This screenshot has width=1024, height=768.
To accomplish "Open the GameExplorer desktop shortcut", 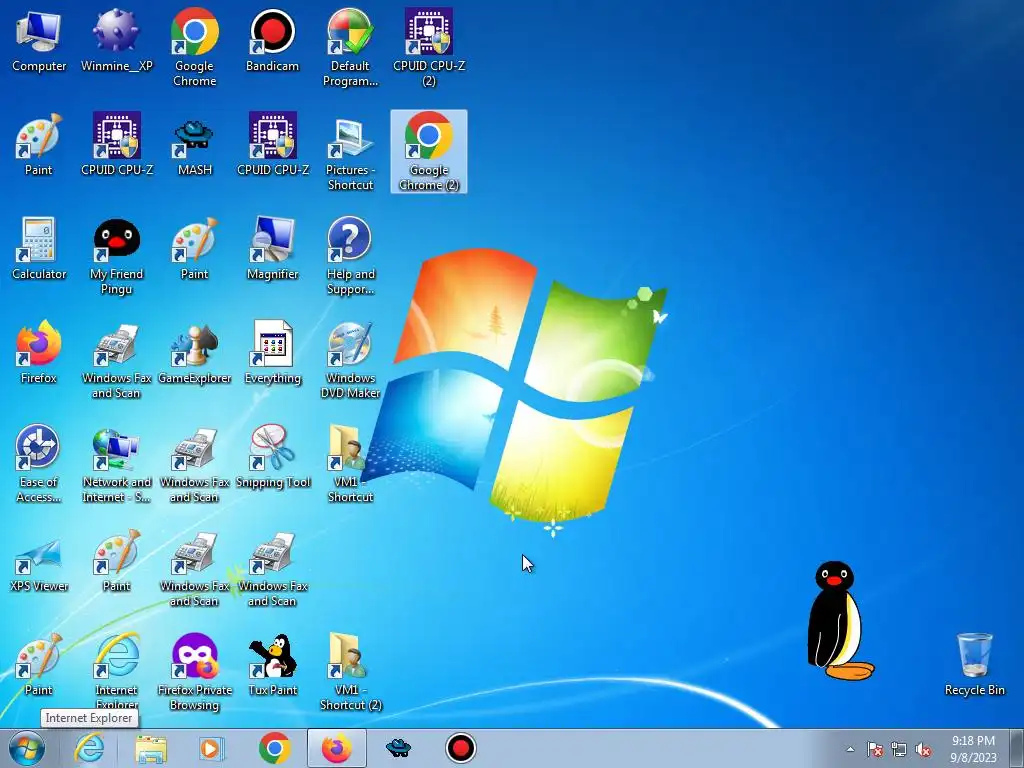I will pos(195,352).
